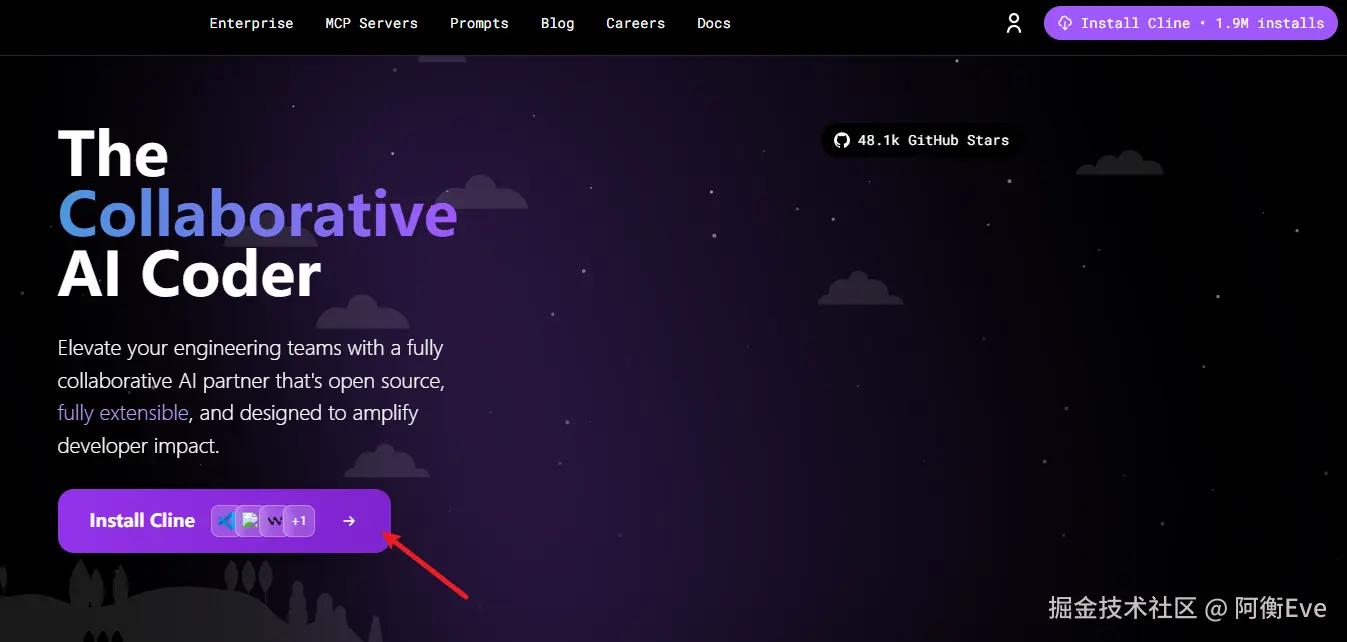Click the right arrow in Install Cline button
Viewport: 1347px width, 642px height.
(x=349, y=521)
